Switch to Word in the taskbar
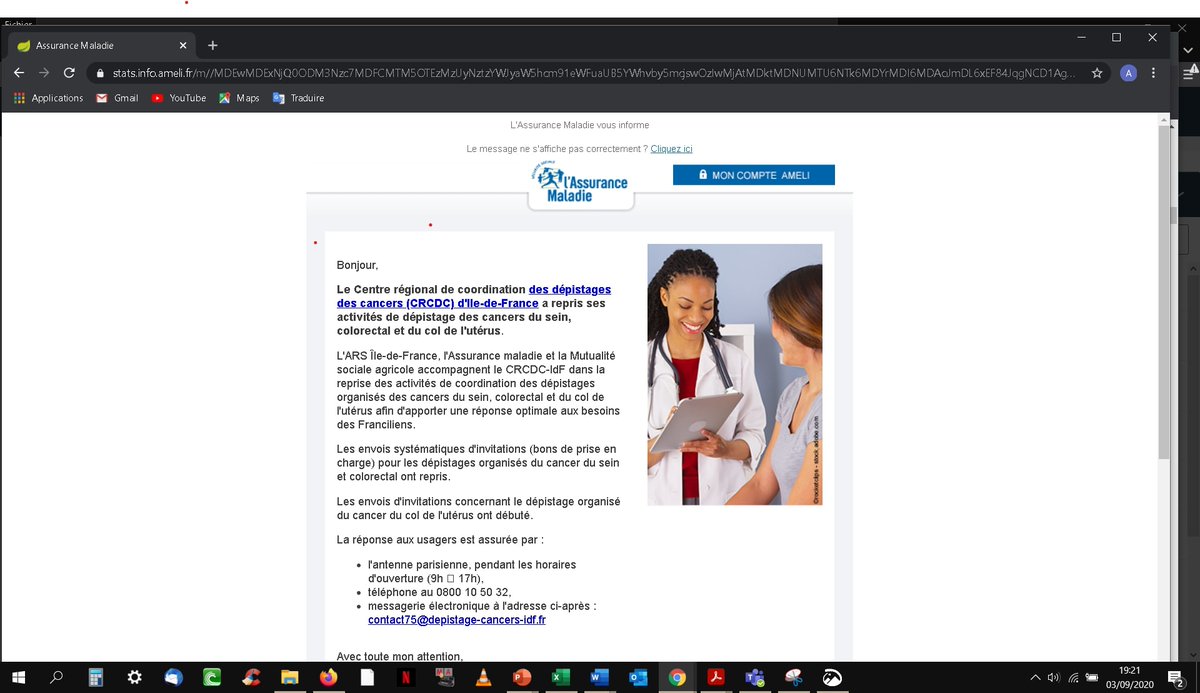This screenshot has width=1200, height=693. click(599, 677)
